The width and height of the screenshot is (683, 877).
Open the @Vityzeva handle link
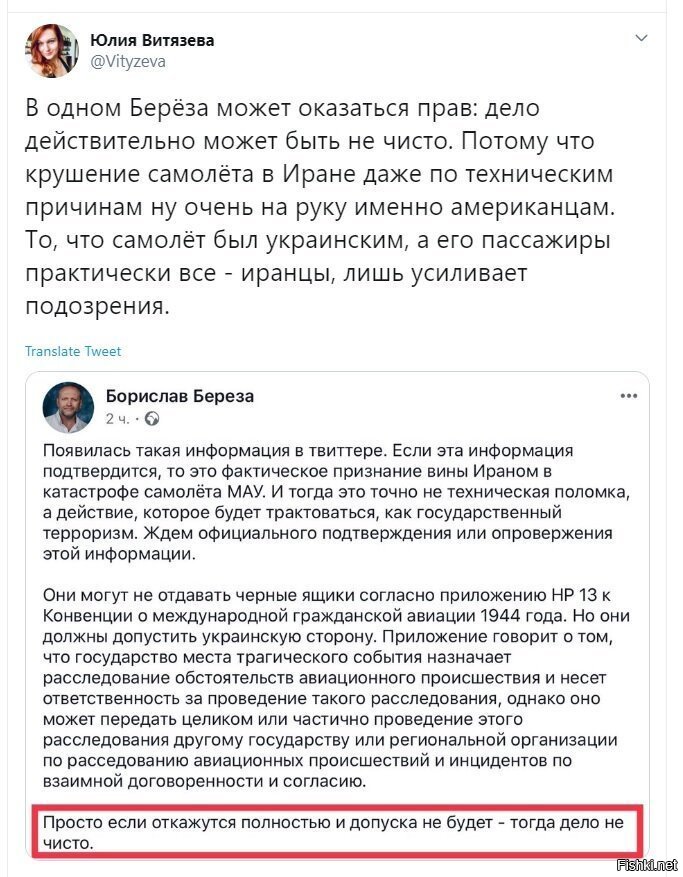(x=128, y=61)
